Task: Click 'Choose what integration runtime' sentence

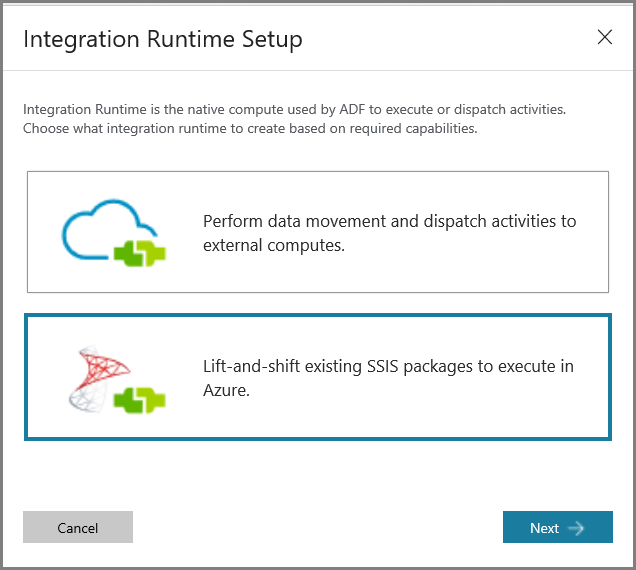Action: tap(250, 128)
